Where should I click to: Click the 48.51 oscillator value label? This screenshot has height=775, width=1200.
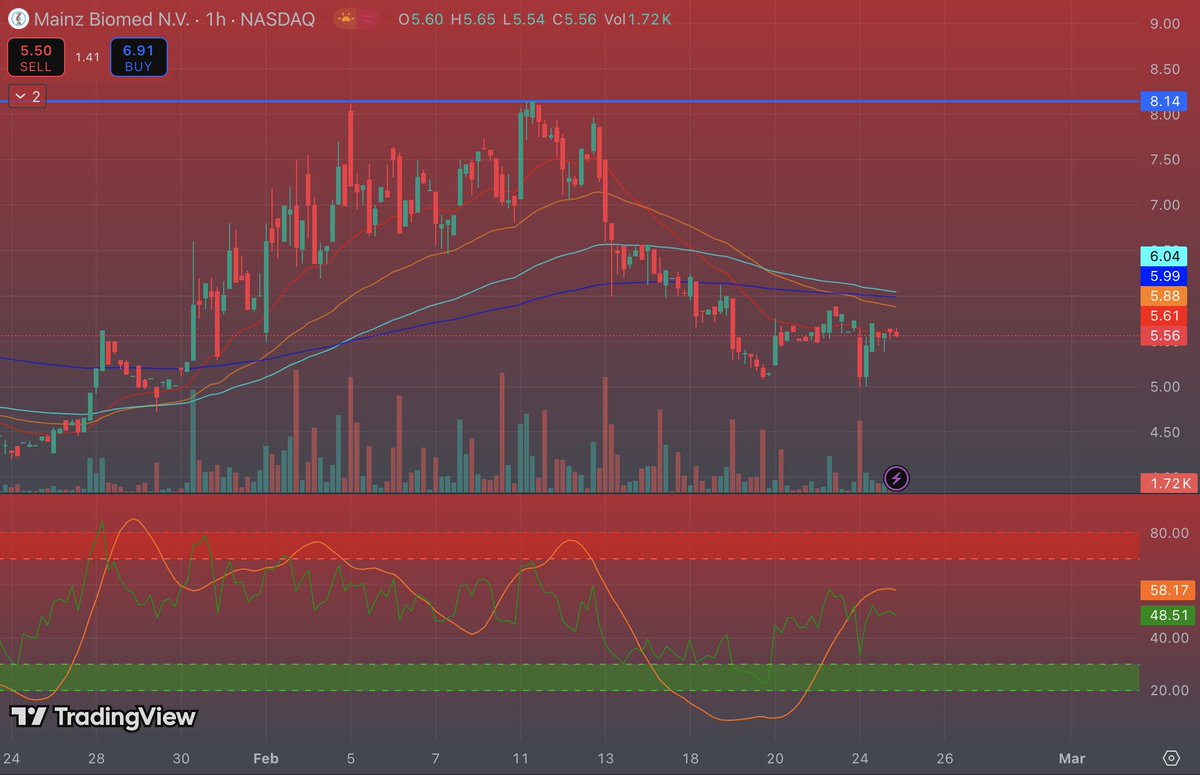point(1166,616)
